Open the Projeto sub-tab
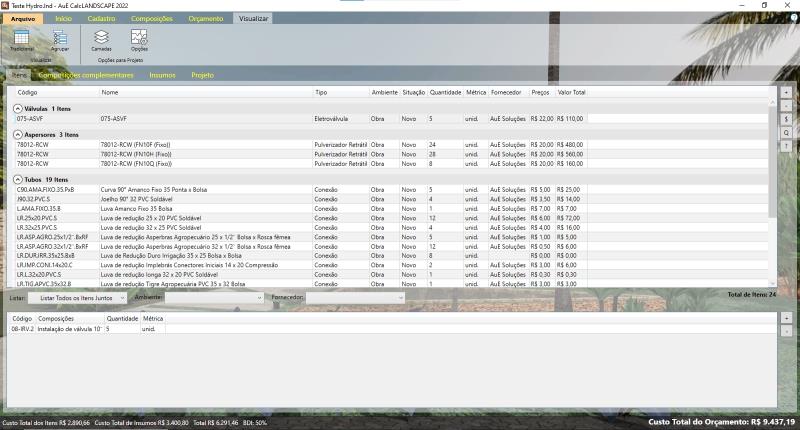Viewport: 800px width, 430px height. point(203,75)
